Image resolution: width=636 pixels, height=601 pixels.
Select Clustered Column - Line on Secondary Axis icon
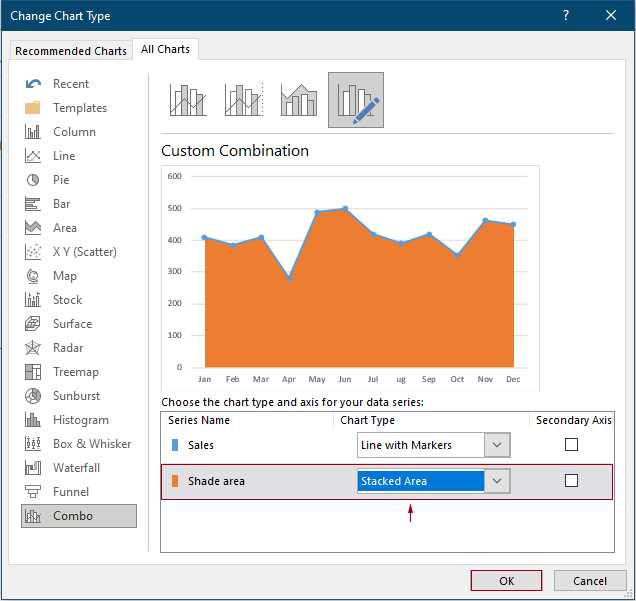(244, 100)
